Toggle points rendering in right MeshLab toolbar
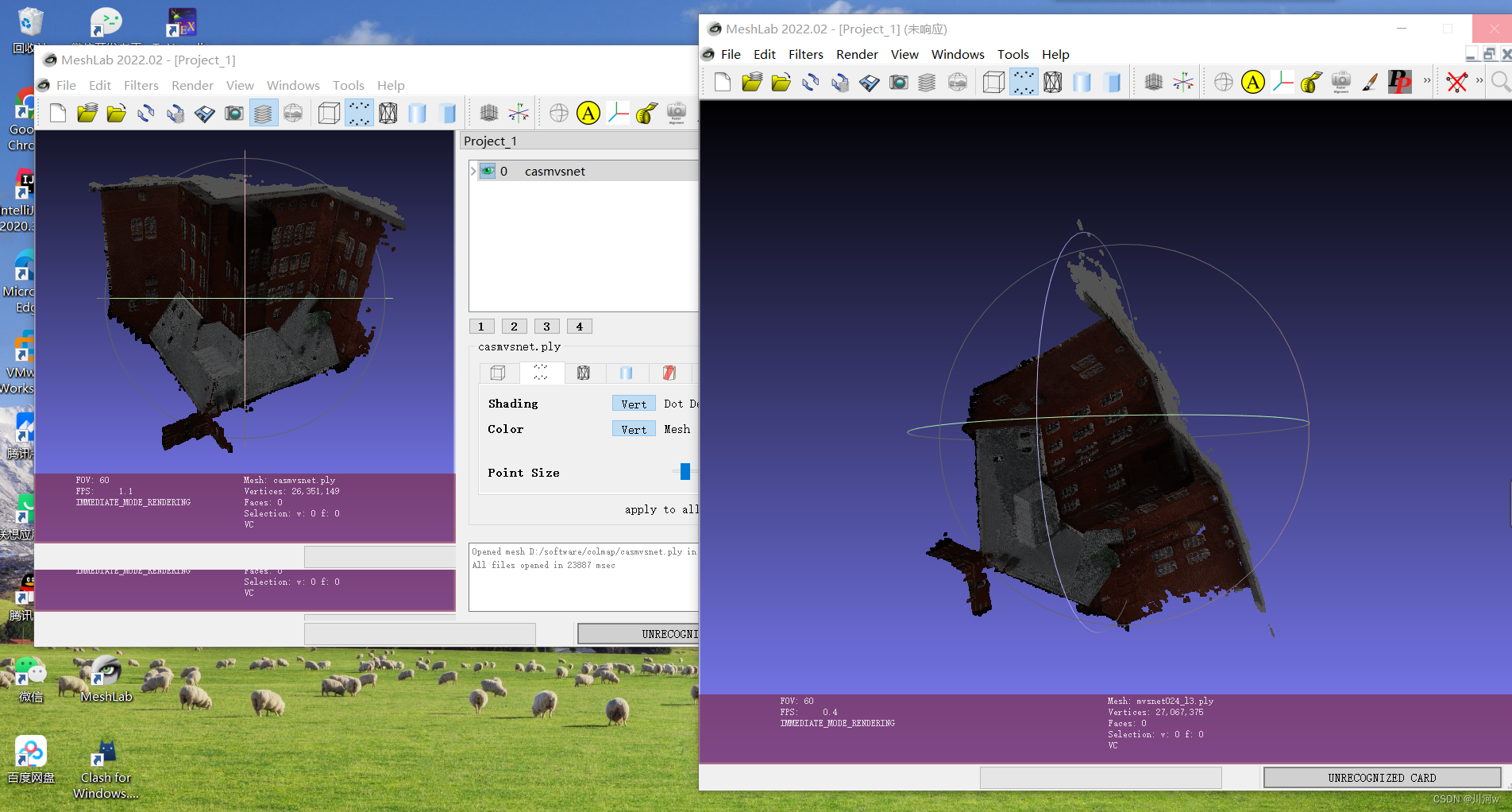Image resolution: width=1512 pixels, height=812 pixels. (1024, 82)
